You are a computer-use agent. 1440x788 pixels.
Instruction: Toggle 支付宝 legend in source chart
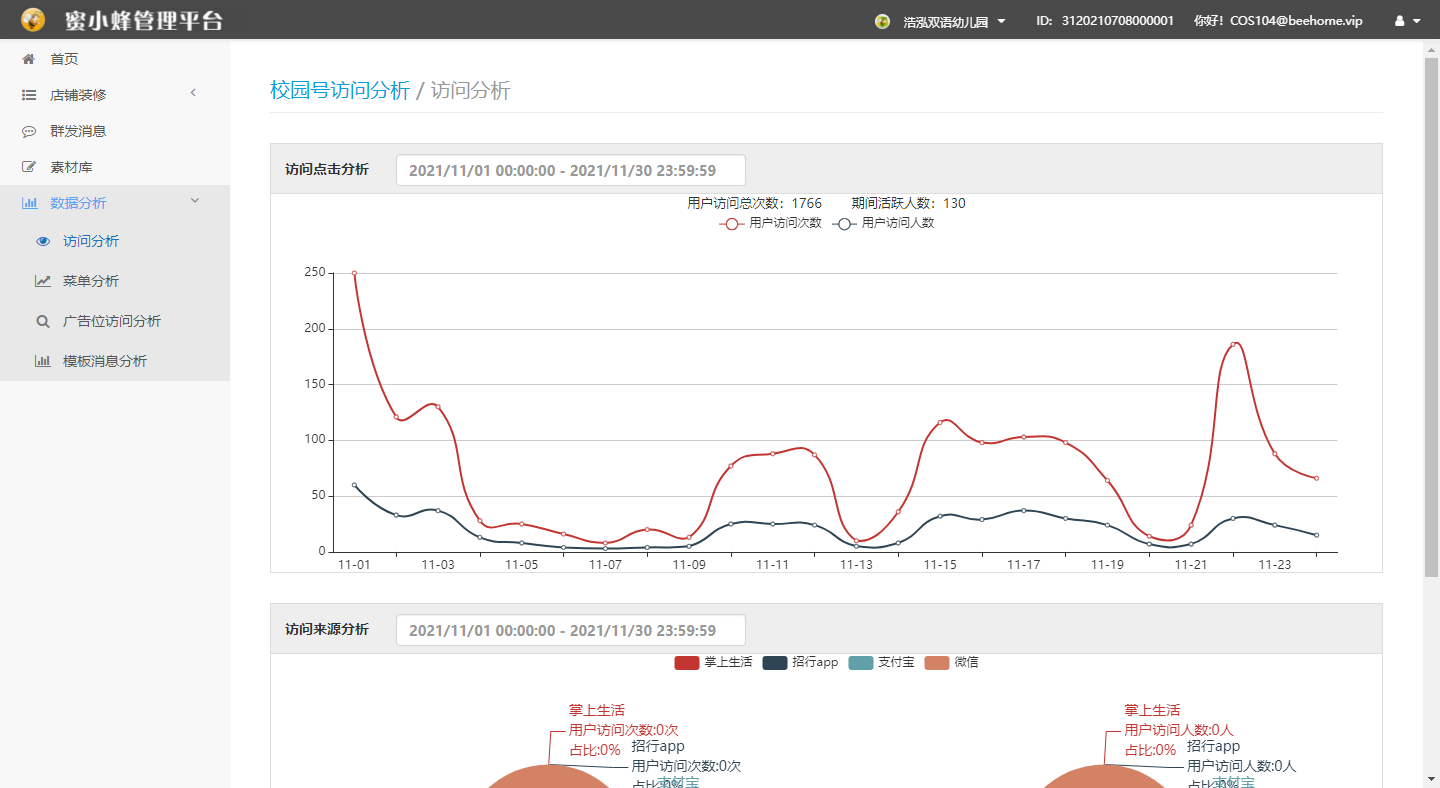(881, 662)
